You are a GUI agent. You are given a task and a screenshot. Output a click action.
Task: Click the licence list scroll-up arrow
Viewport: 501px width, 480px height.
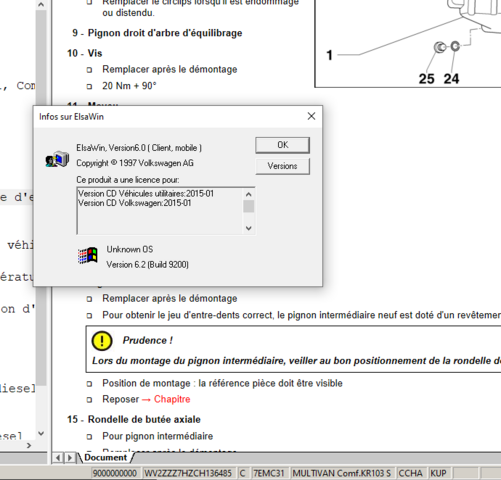click(248, 194)
